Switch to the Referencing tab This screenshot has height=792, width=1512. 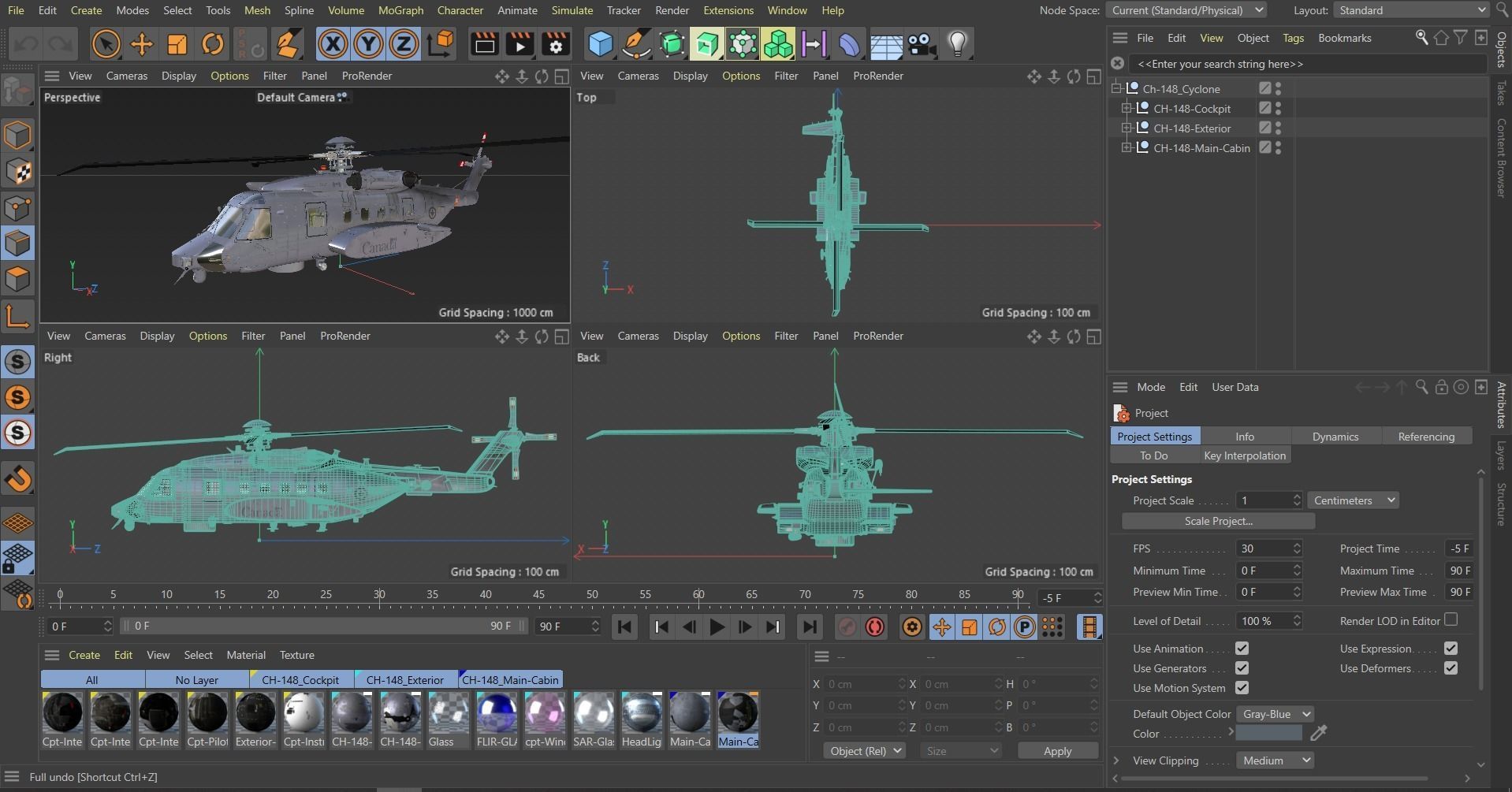tap(1426, 437)
